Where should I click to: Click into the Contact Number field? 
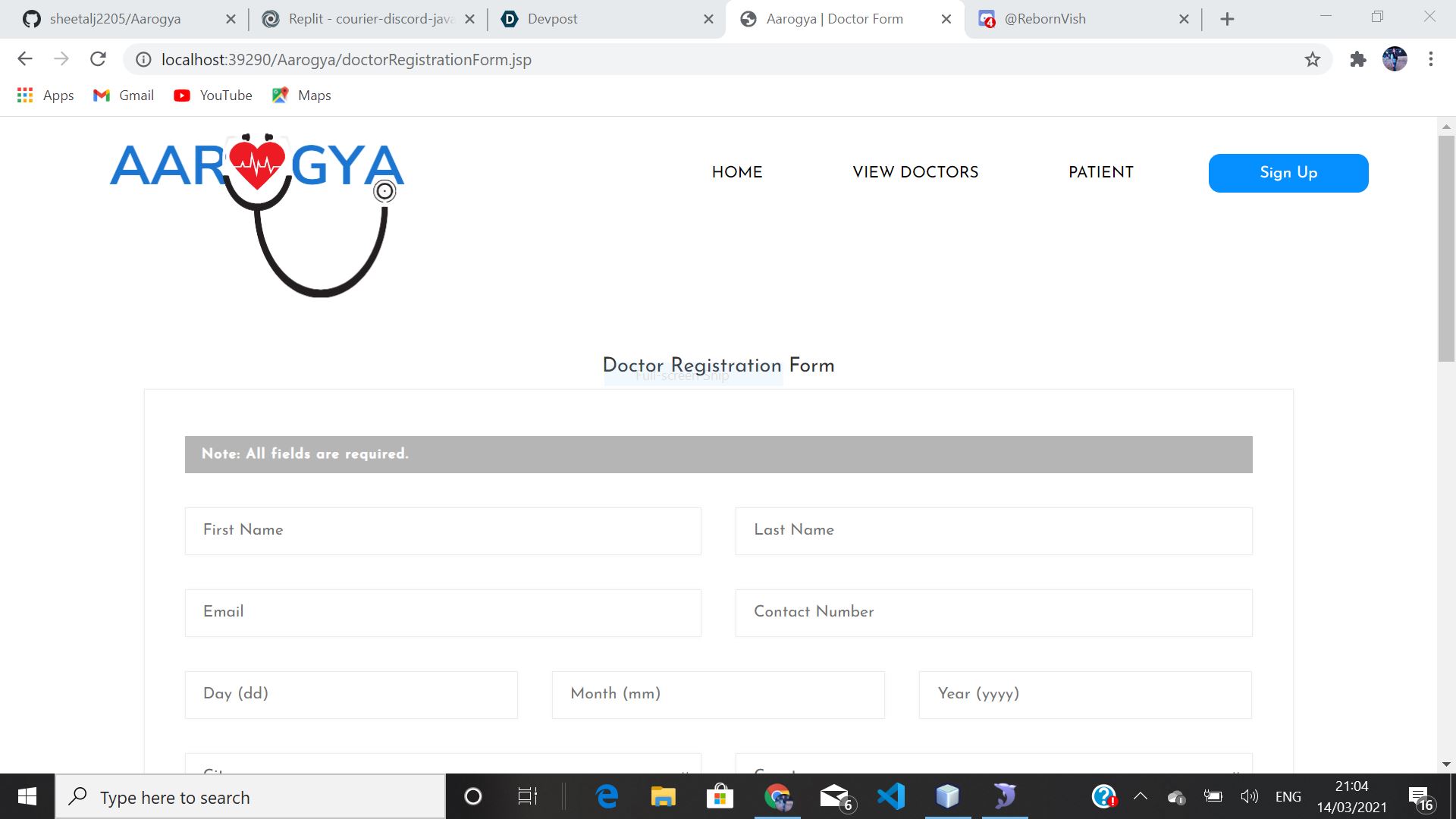pyautogui.click(x=993, y=613)
